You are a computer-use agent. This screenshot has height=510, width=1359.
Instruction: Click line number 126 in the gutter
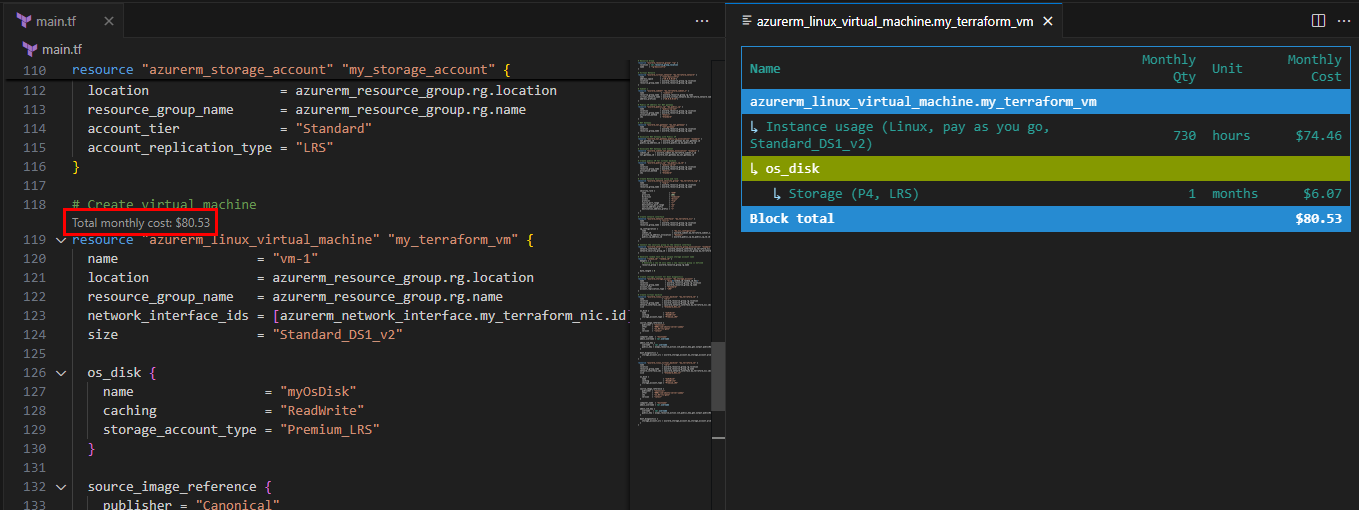click(34, 373)
